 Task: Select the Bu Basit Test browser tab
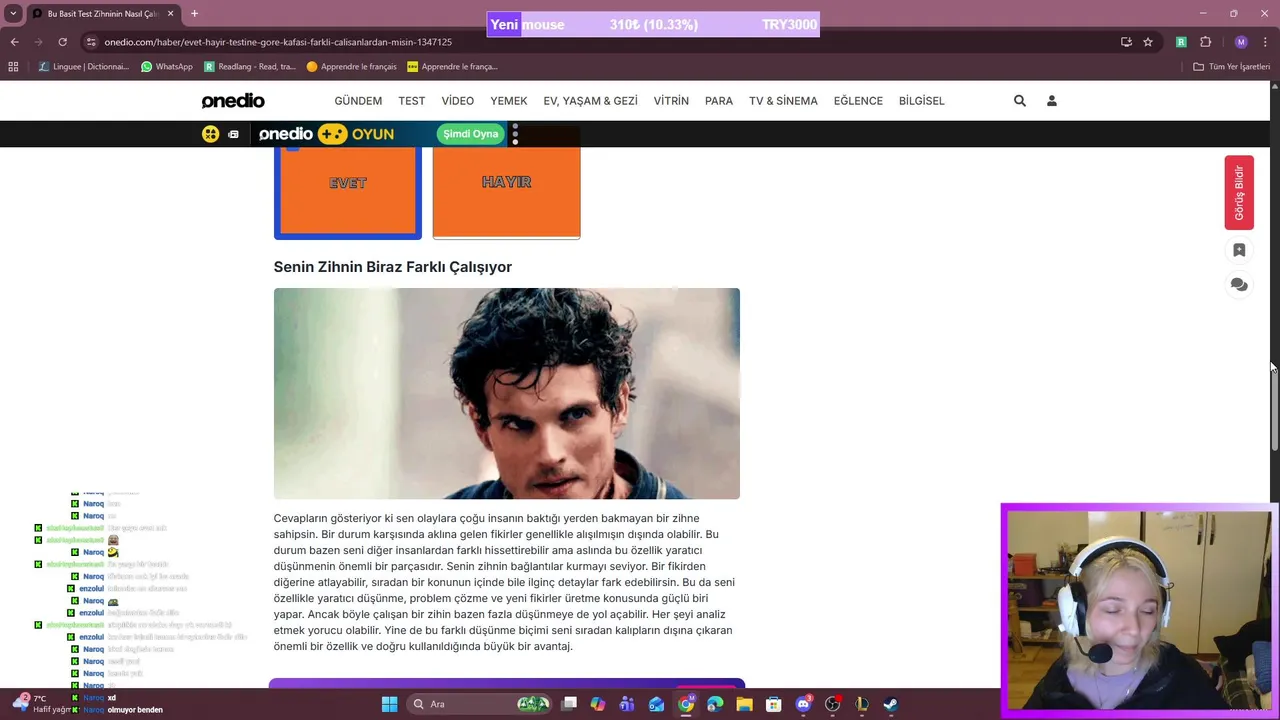point(102,14)
